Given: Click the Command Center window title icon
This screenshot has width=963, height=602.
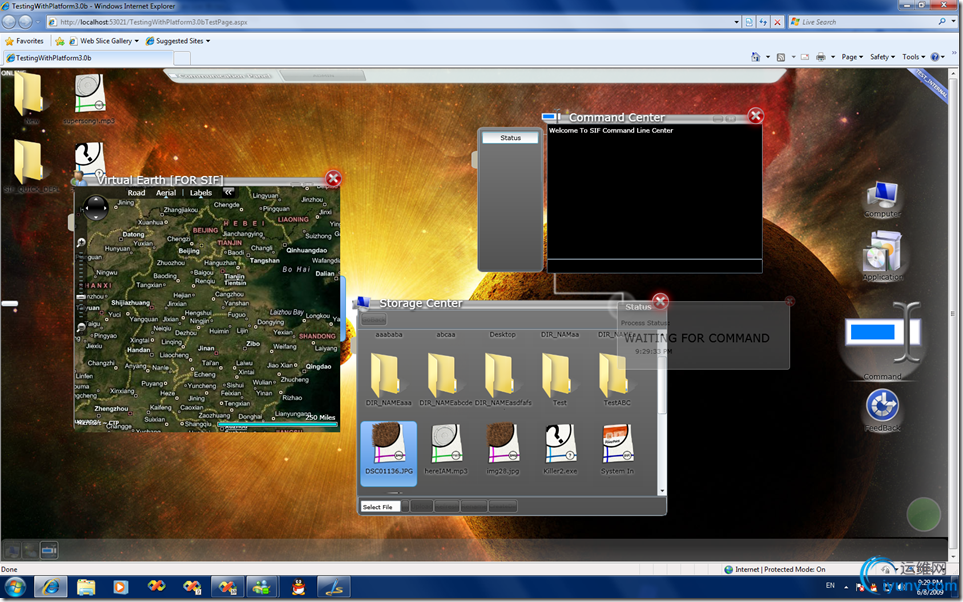Looking at the screenshot, I should coord(552,117).
